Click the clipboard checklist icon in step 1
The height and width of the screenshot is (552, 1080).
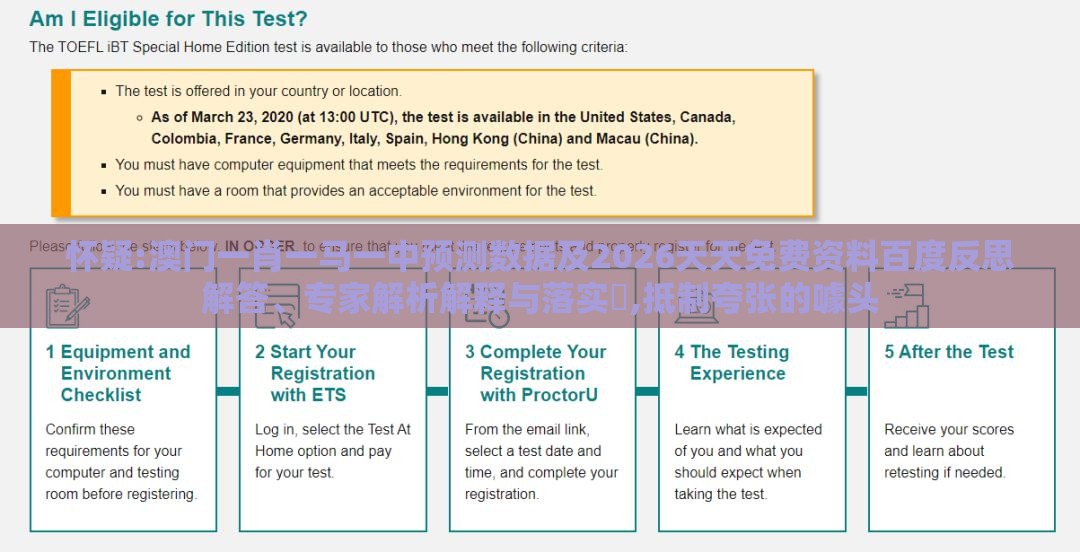68,305
